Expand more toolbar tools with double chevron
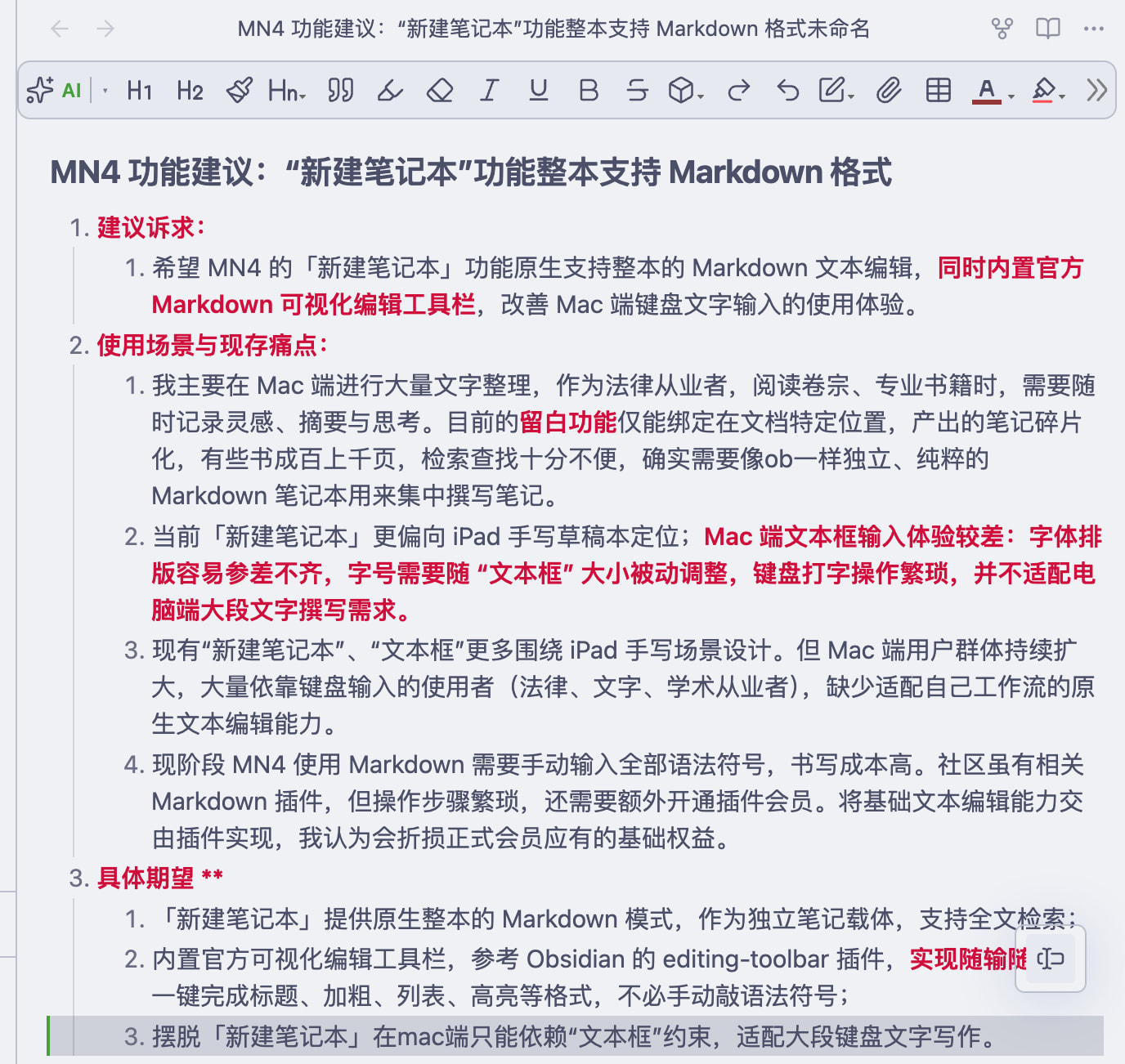This screenshot has width=1125, height=1064. pos(1096,90)
